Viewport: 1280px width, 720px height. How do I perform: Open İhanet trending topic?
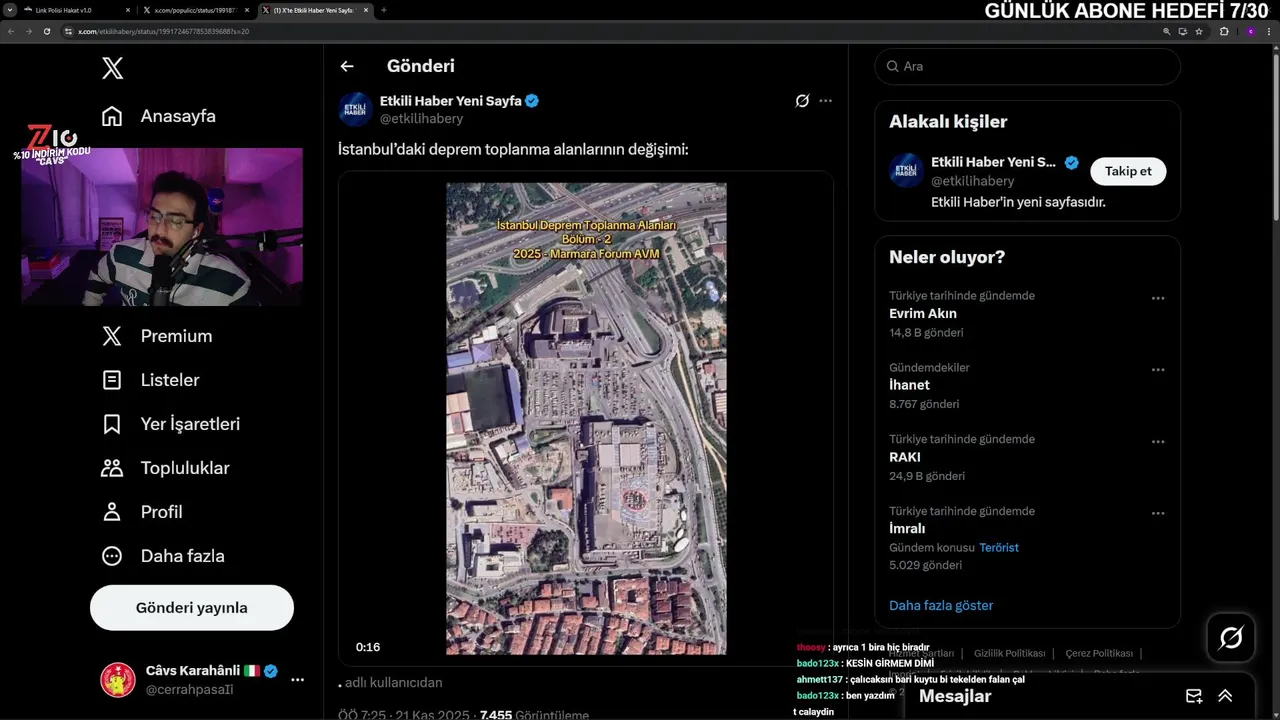(x=909, y=385)
